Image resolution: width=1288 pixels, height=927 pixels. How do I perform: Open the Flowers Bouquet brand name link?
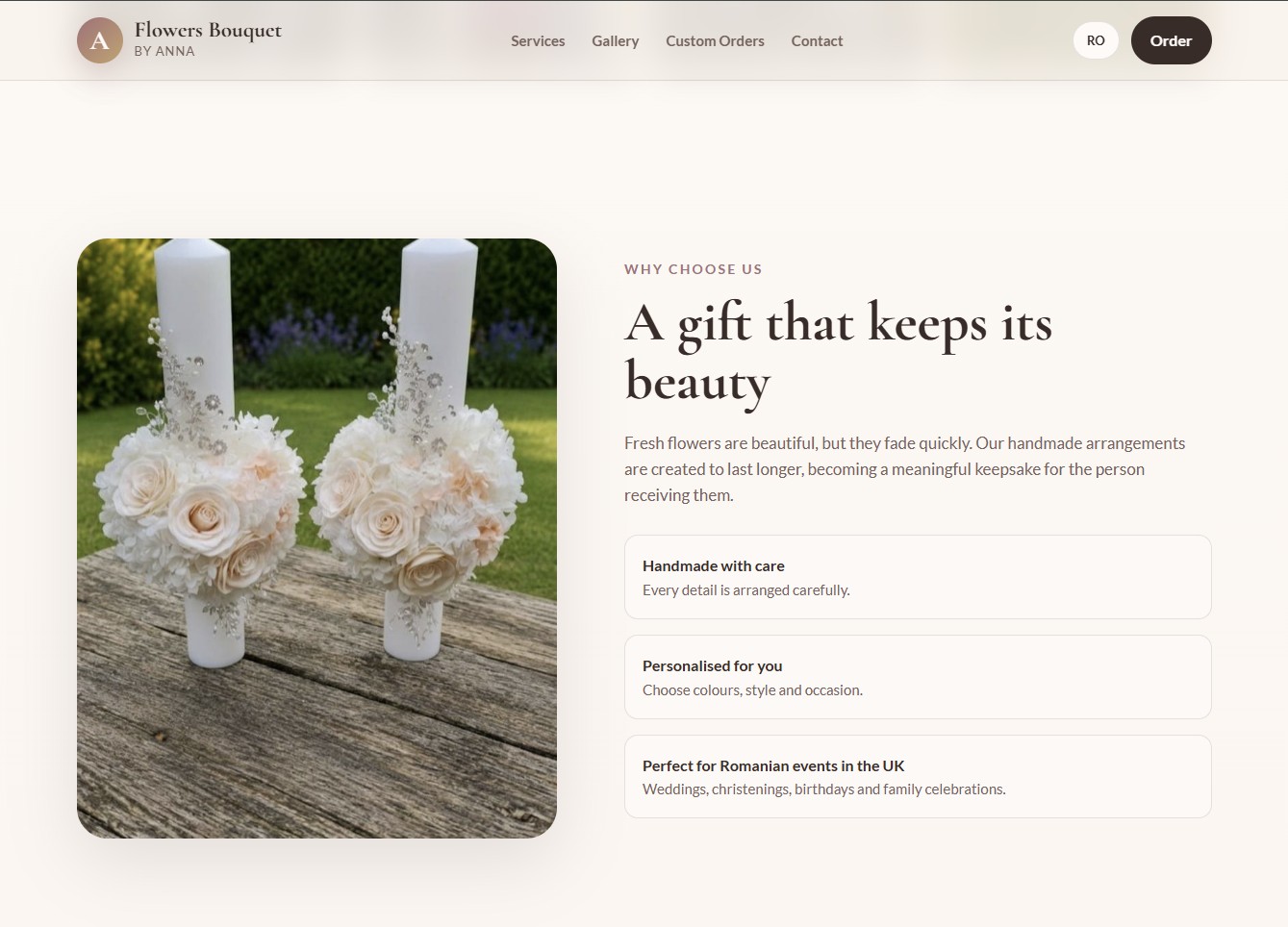point(208,30)
